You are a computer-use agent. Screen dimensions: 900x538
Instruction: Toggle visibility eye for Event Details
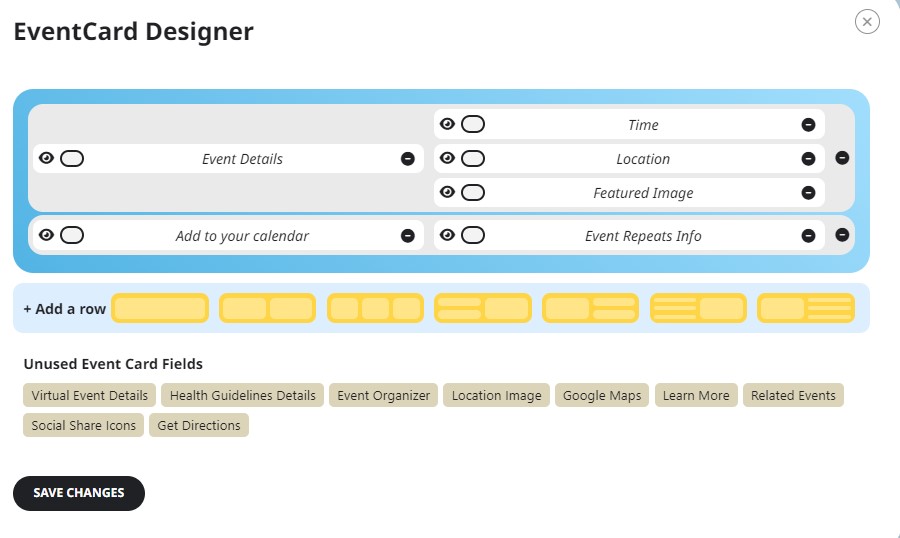tap(46, 158)
